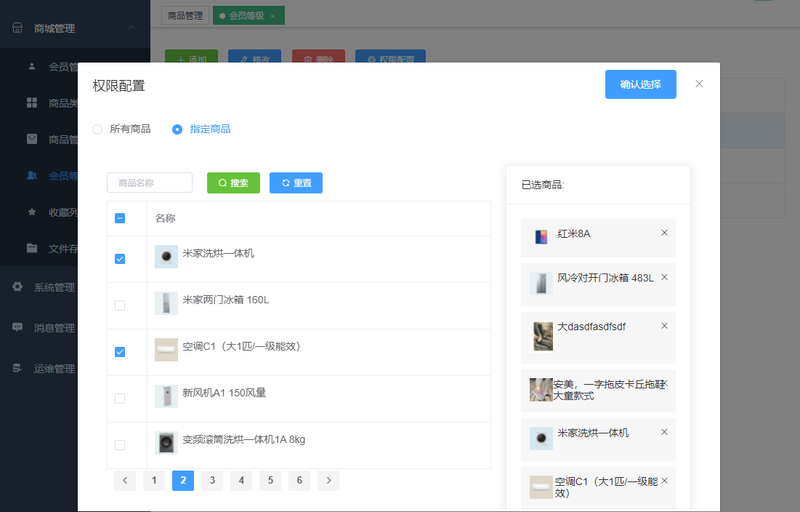Click 新风机A1 150风量 product name
This screenshot has width=800, height=512.
224,393
